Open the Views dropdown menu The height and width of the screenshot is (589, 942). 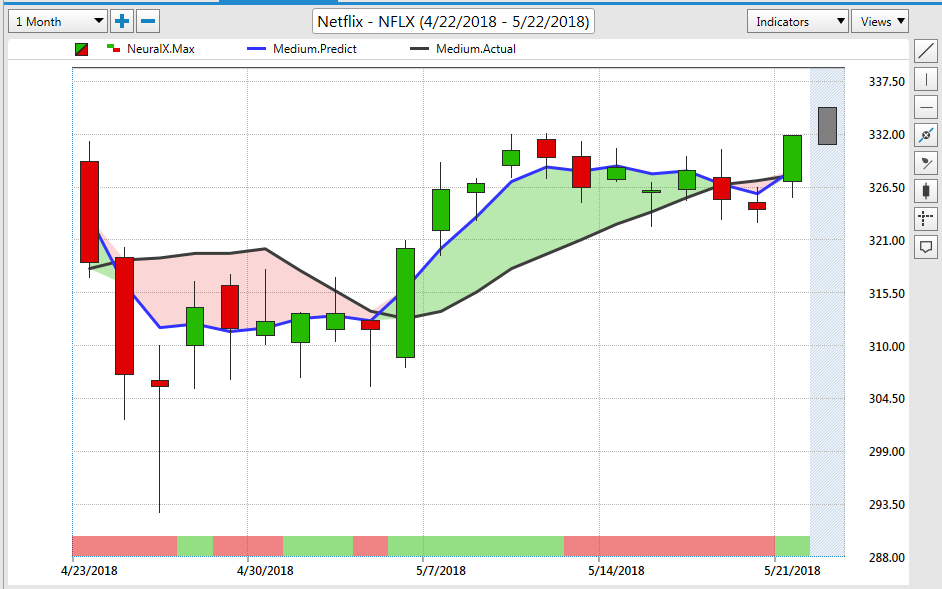[x=879, y=21]
